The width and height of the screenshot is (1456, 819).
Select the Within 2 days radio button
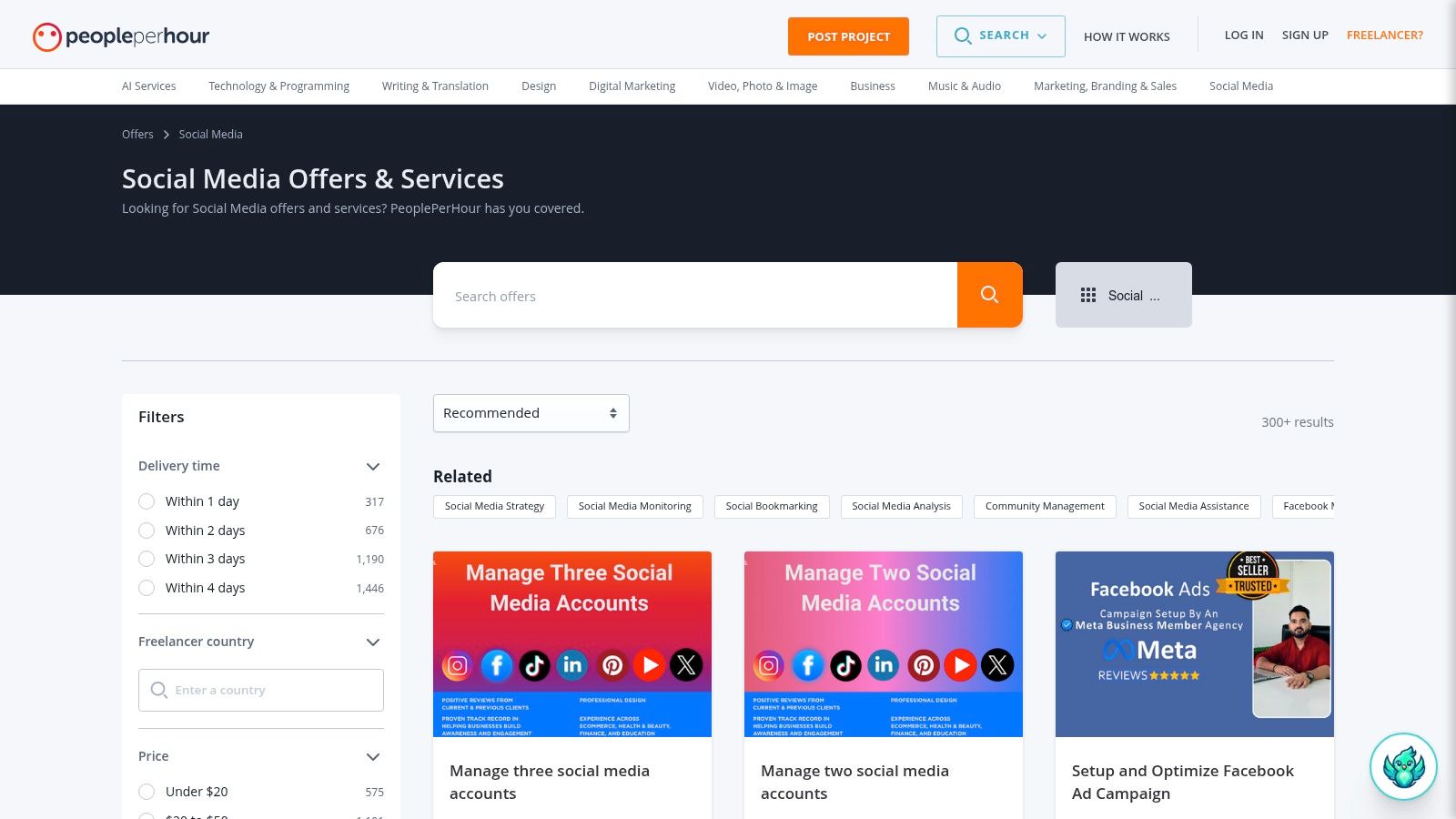[x=147, y=531]
